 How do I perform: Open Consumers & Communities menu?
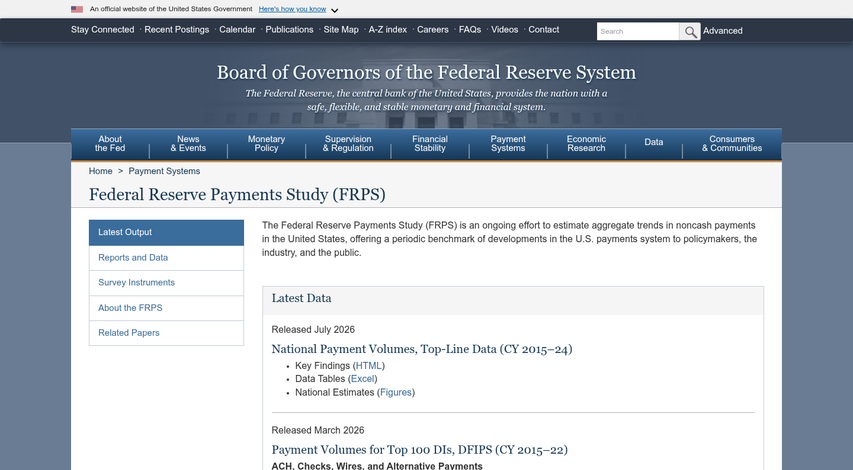(732, 144)
